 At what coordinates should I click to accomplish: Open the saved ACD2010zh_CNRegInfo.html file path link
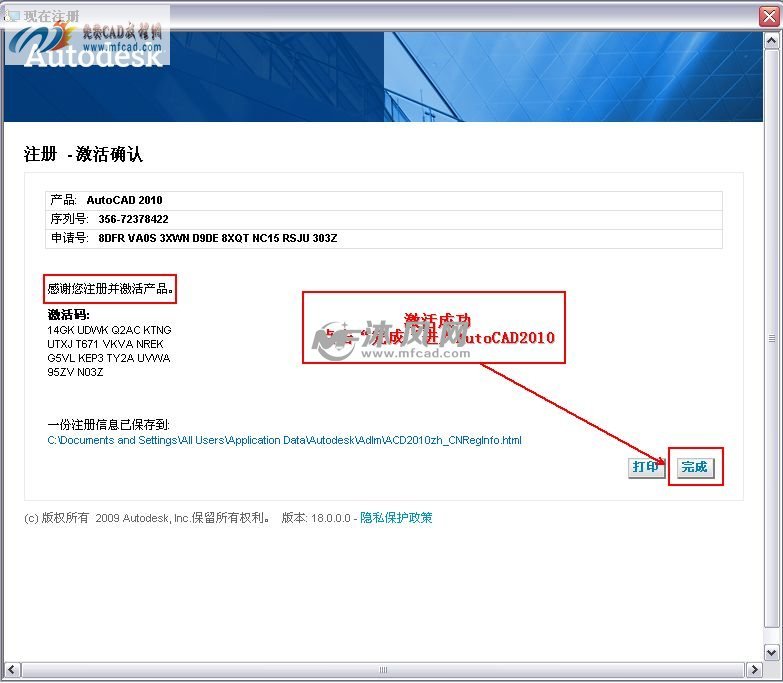tap(284, 440)
